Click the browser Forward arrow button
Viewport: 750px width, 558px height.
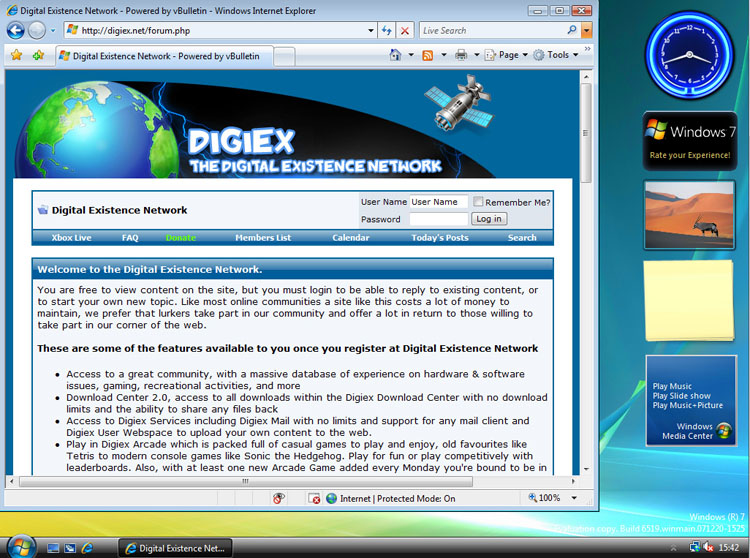pos(37,31)
